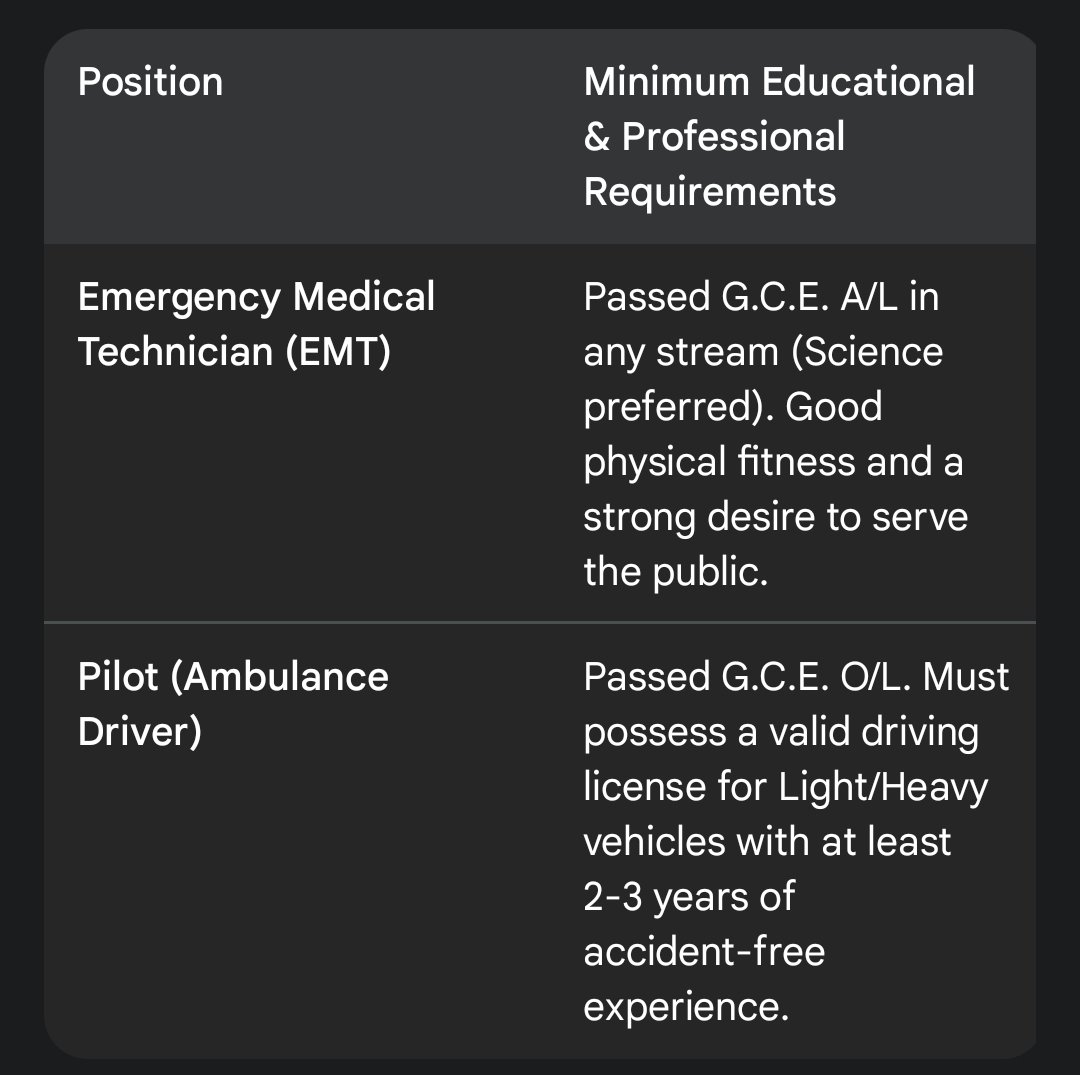
Task: Click the words 'the public.'
Action: (675, 572)
